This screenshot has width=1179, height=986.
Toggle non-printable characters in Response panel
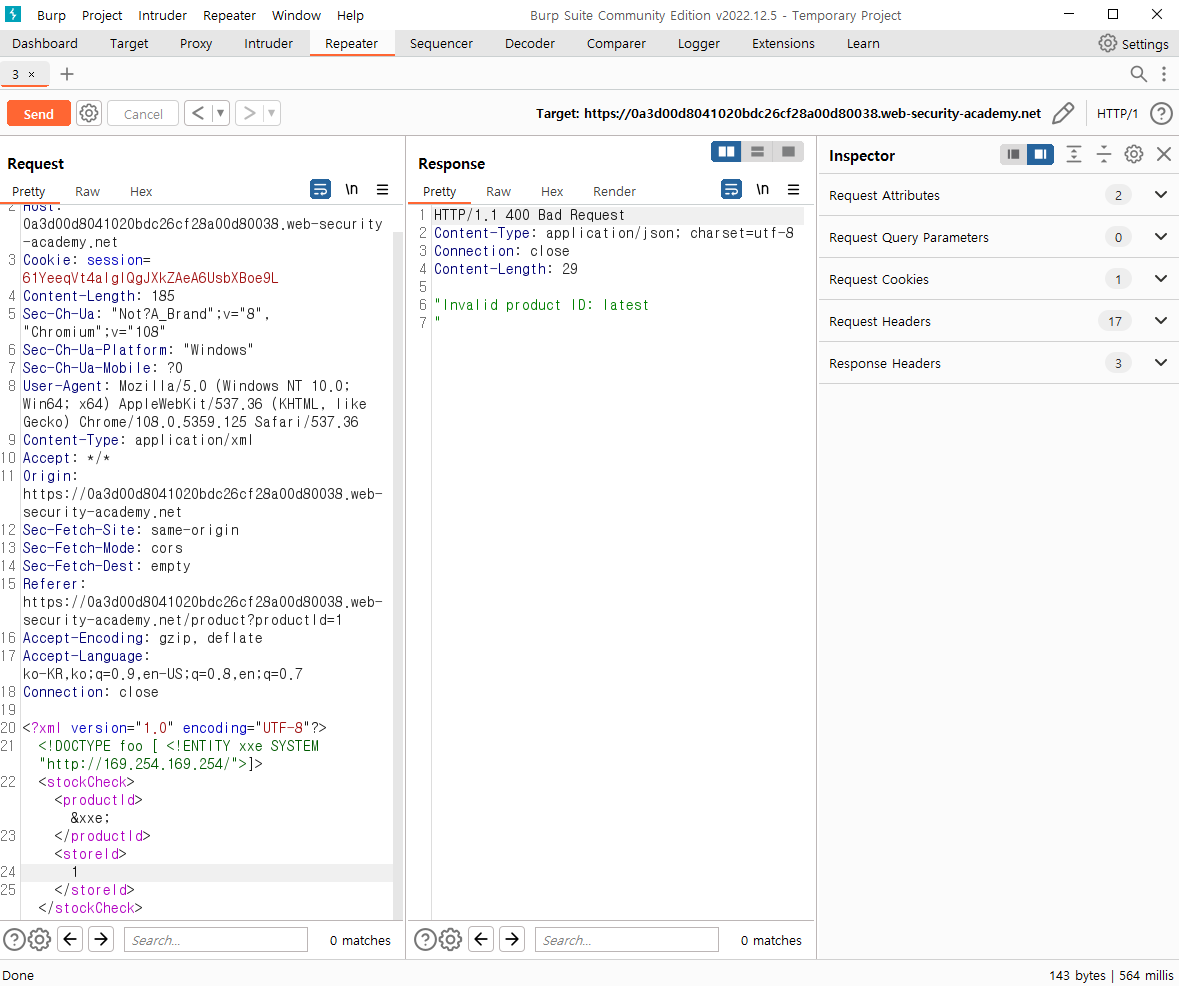pos(762,190)
